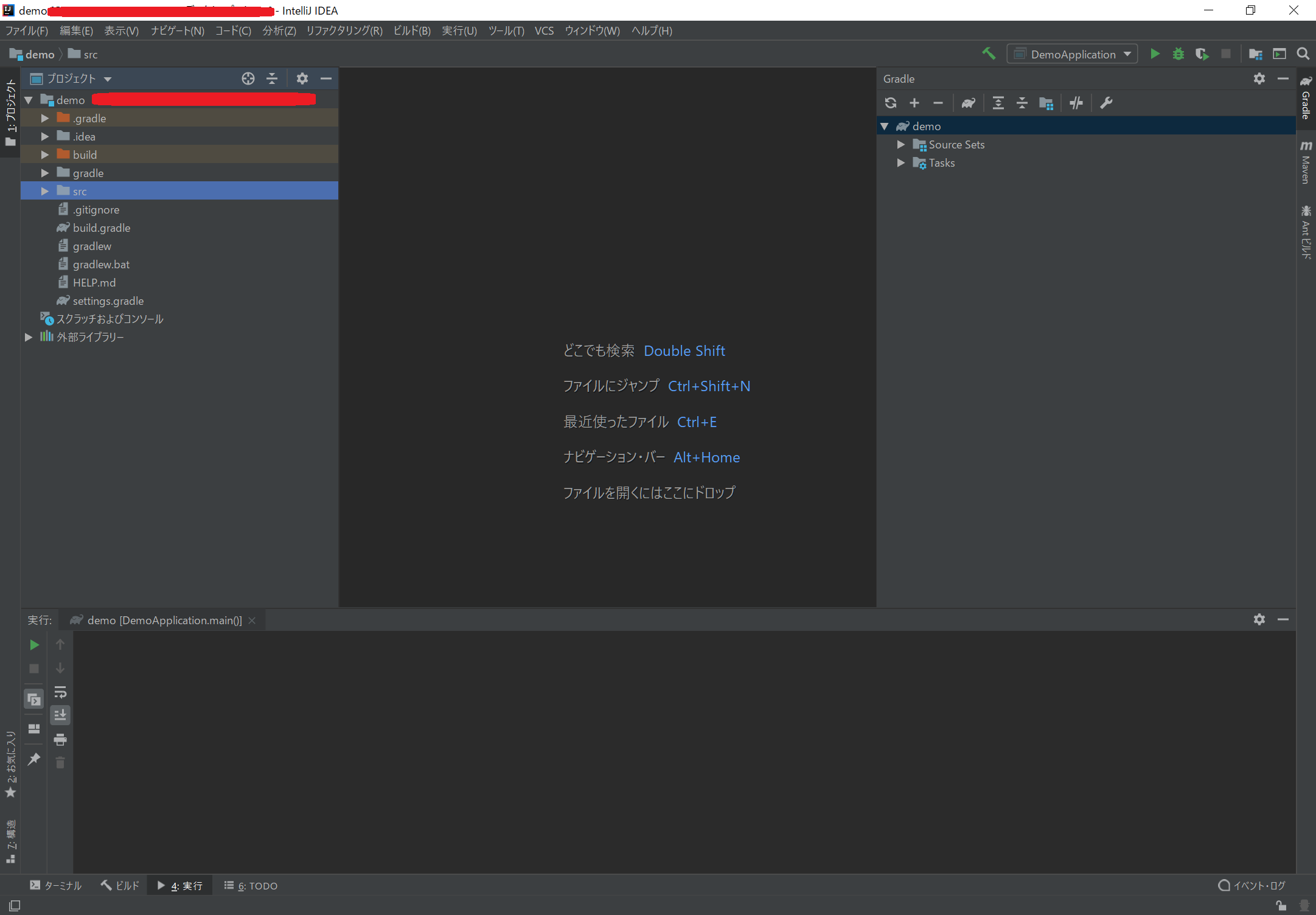
Task: Select スクラッチおよびコンソール node
Action: pos(110,319)
